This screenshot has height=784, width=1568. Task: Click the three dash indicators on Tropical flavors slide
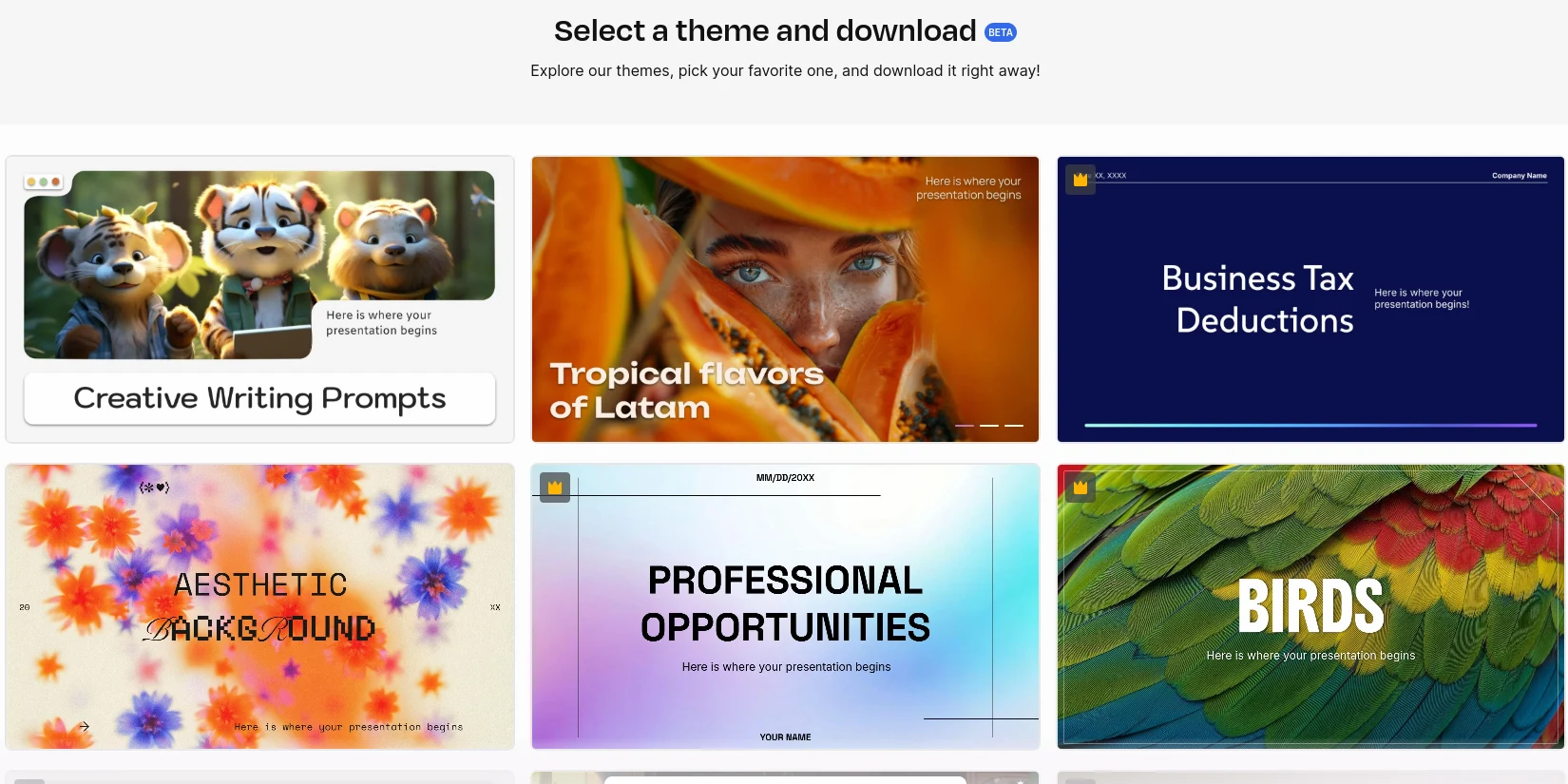tap(988, 425)
